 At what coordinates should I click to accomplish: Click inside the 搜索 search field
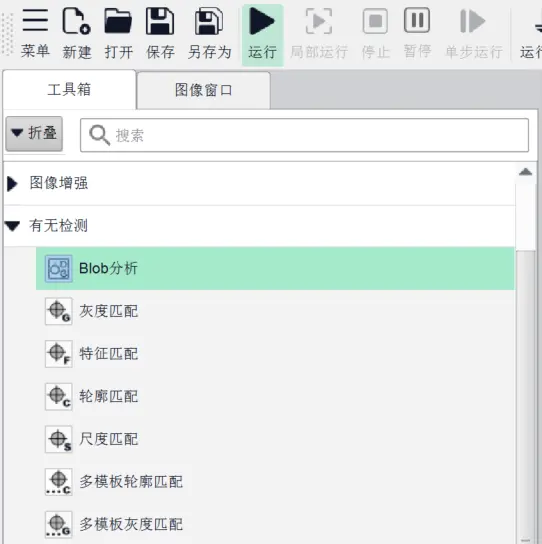(304, 135)
